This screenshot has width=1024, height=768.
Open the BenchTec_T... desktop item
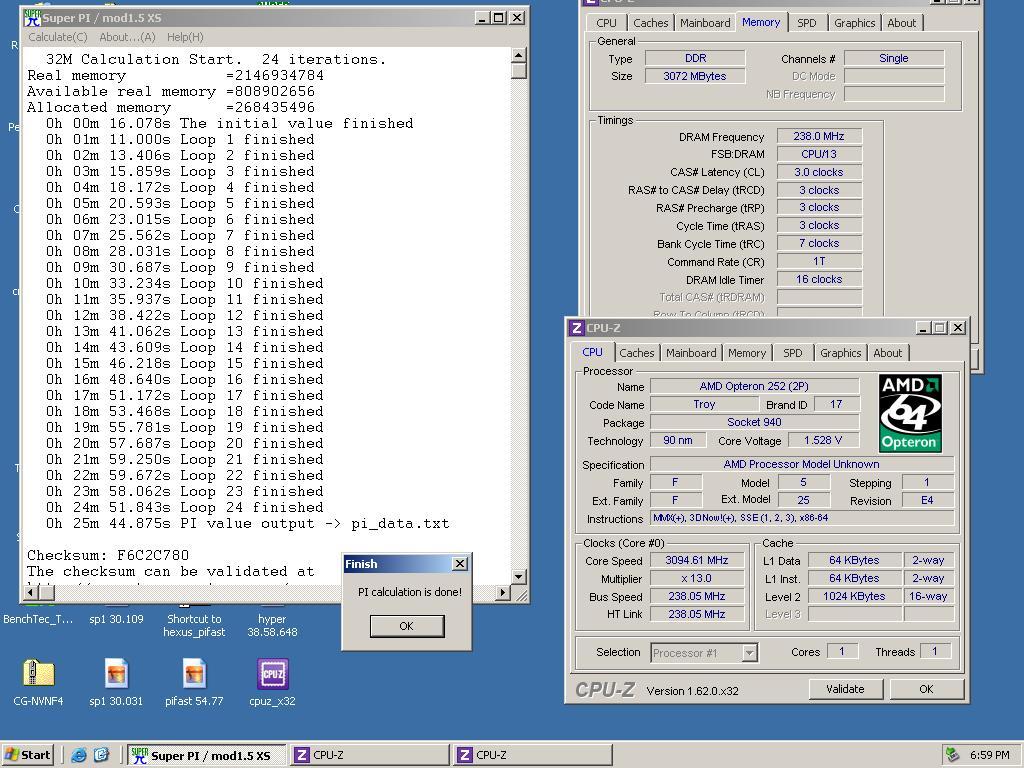point(38,618)
